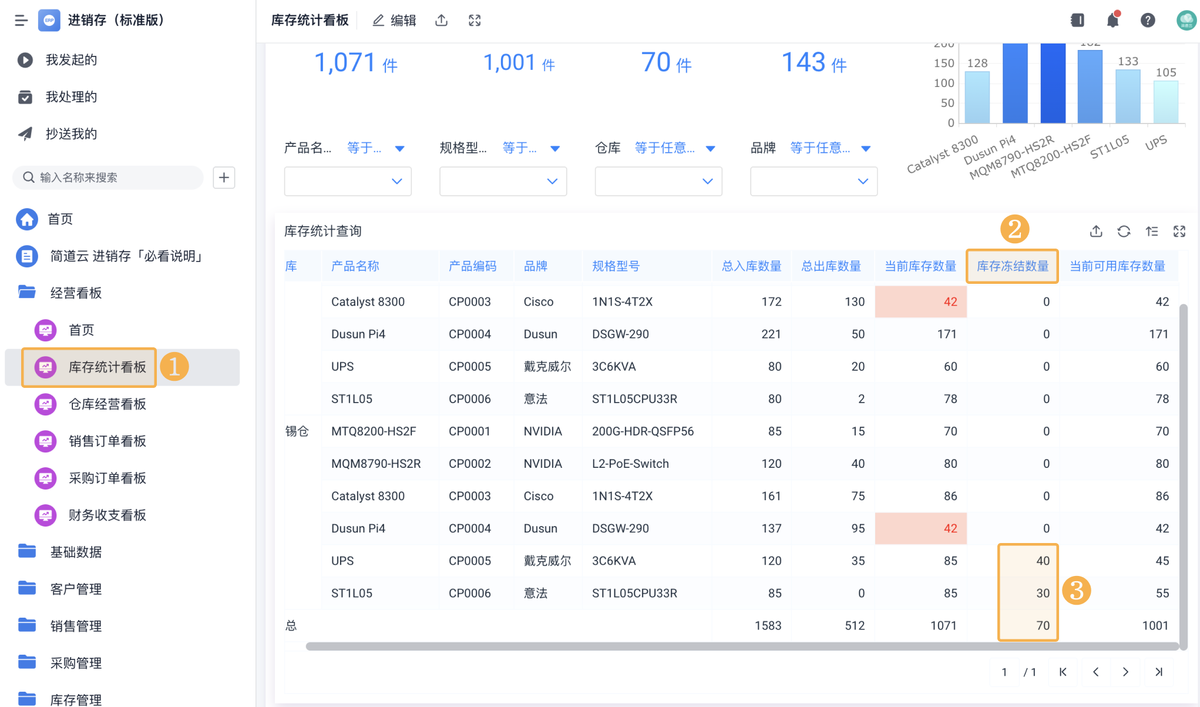Click the export icon next to 编辑
This screenshot has width=1200, height=707.
click(x=441, y=20)
